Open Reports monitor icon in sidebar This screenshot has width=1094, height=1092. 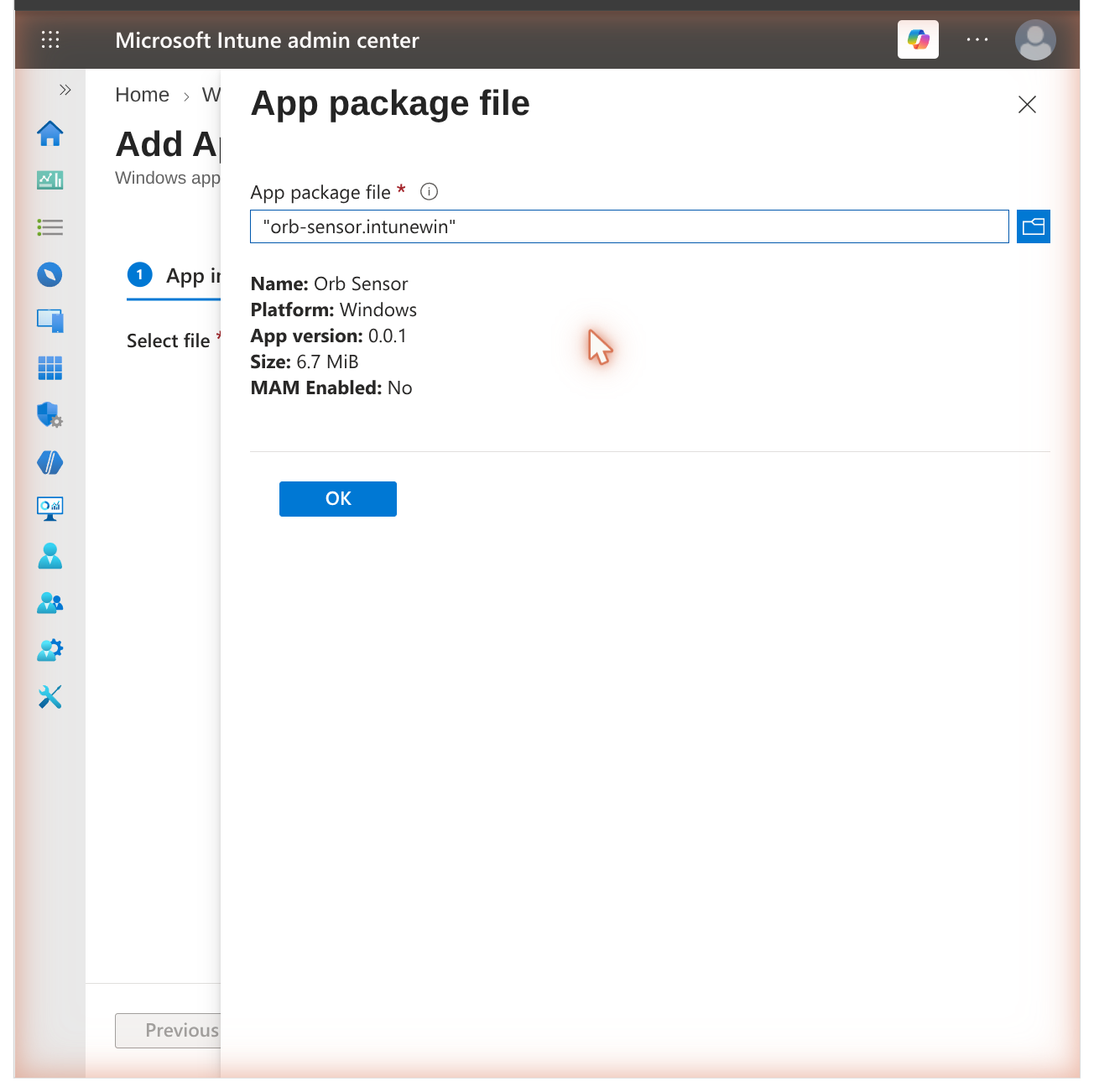pos(50,508)
